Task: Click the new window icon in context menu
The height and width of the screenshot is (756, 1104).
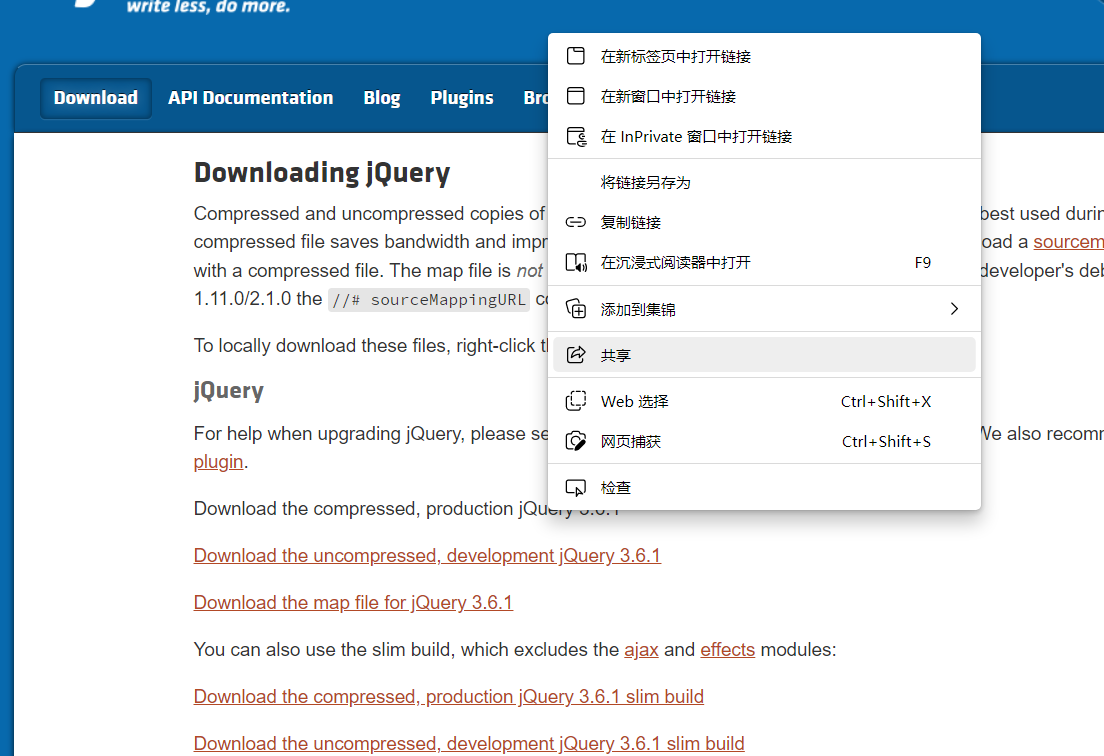Action: (576, 96)
